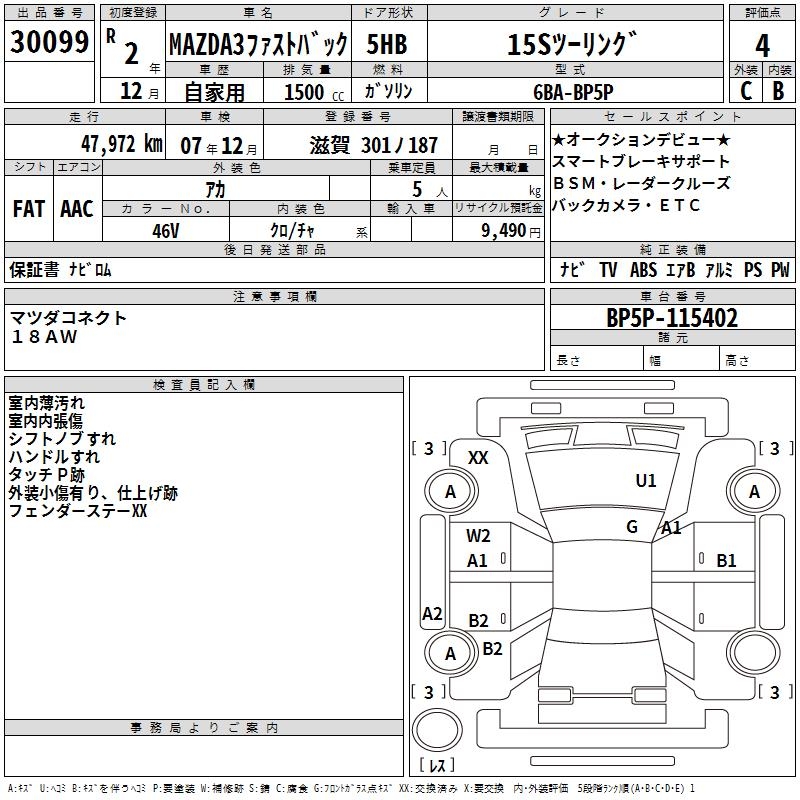The width and height of the screenshot is (800, 800).
Task: Click the overall score 4
Action: (x=762, y=46)
